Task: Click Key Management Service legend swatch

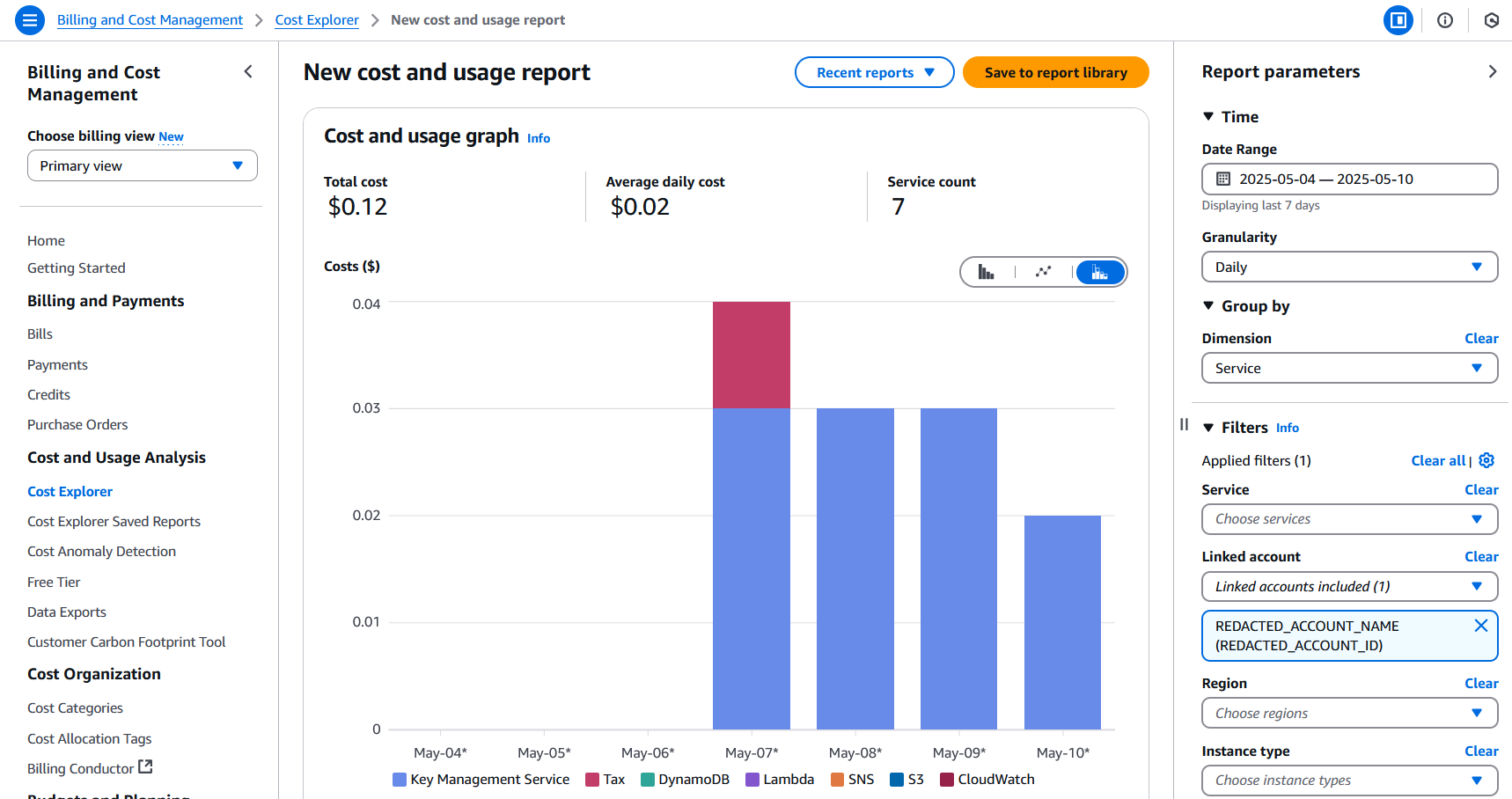Action: click(x=400, y=780)
